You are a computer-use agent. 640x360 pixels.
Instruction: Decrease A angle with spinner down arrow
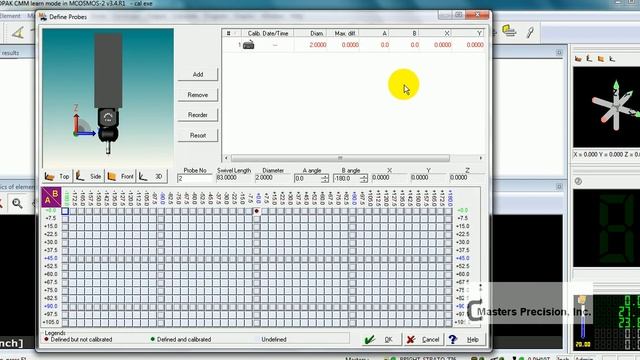point(324,180)
